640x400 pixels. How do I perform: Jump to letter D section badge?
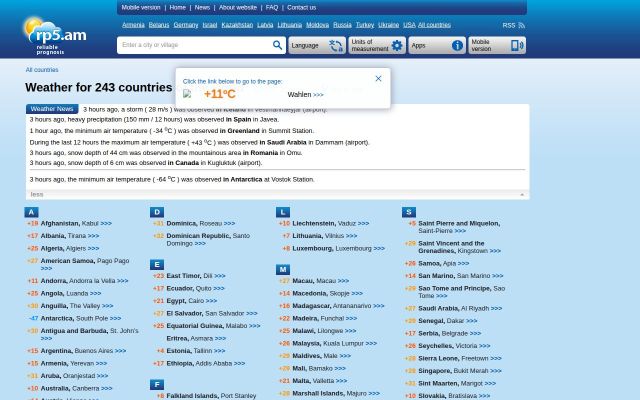point(157,212)
